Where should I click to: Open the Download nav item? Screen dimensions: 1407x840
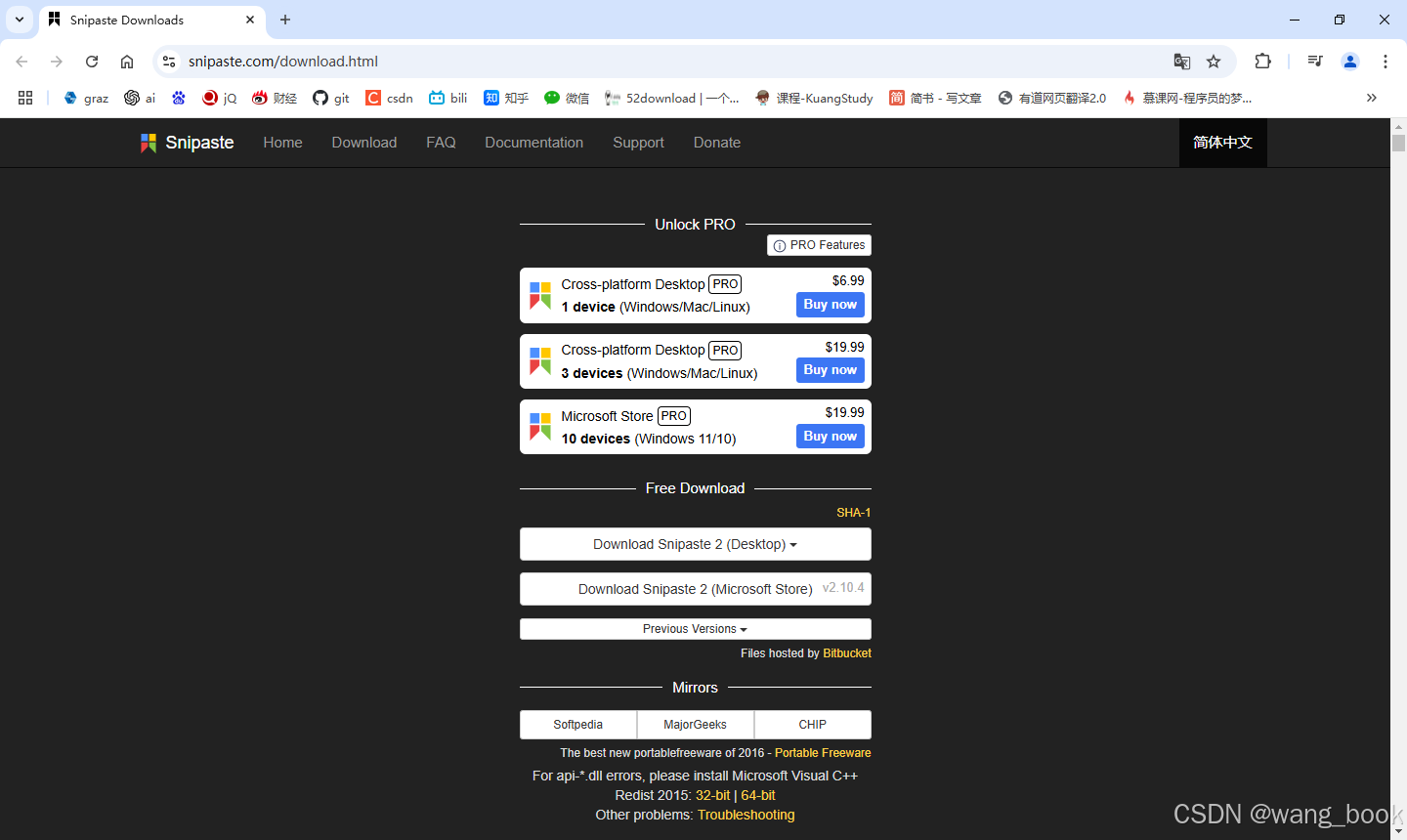(364, 143)
